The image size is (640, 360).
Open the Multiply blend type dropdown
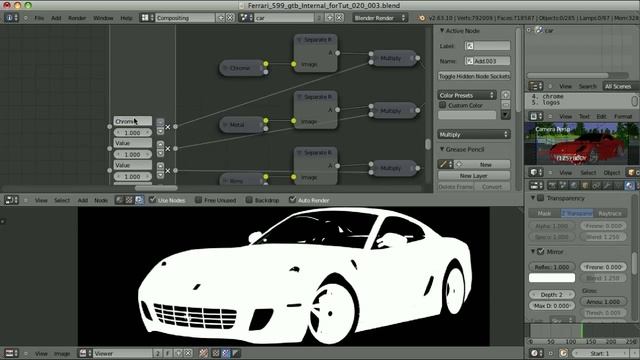pyautogui.click(x=474, y=134)
